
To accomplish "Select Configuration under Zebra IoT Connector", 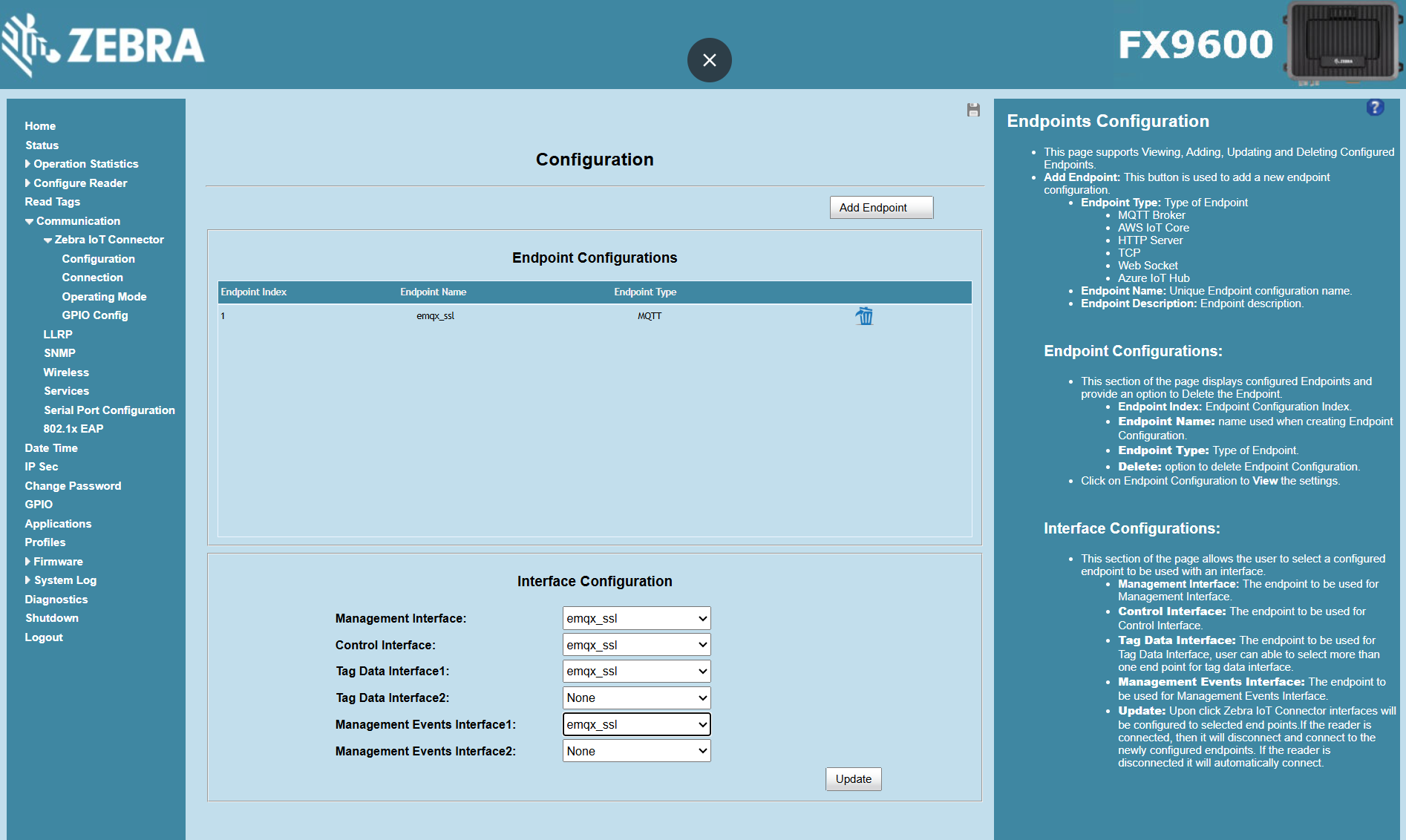I will click(98, 259).
